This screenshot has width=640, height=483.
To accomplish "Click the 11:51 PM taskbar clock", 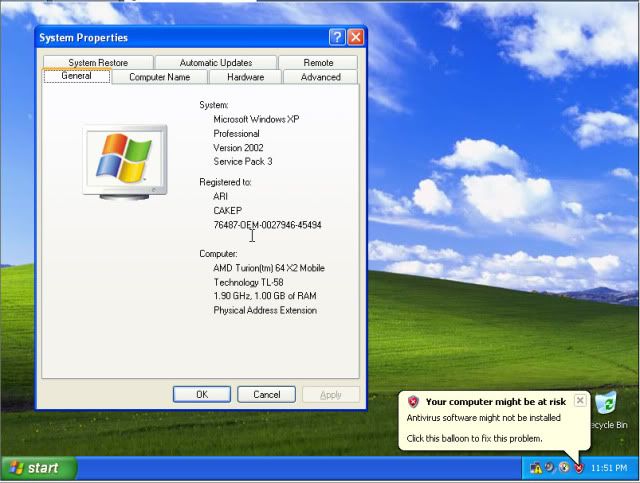I will click(x=609, y=468).
